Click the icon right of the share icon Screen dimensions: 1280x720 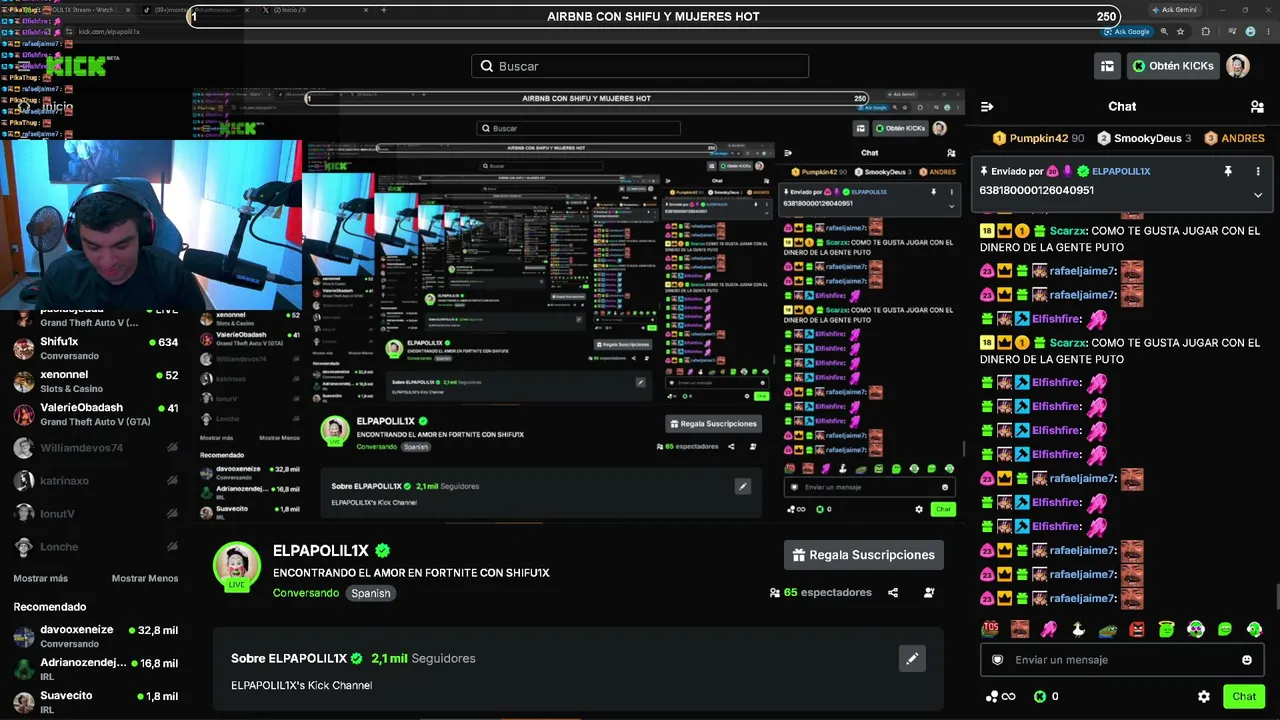(929, 593)
